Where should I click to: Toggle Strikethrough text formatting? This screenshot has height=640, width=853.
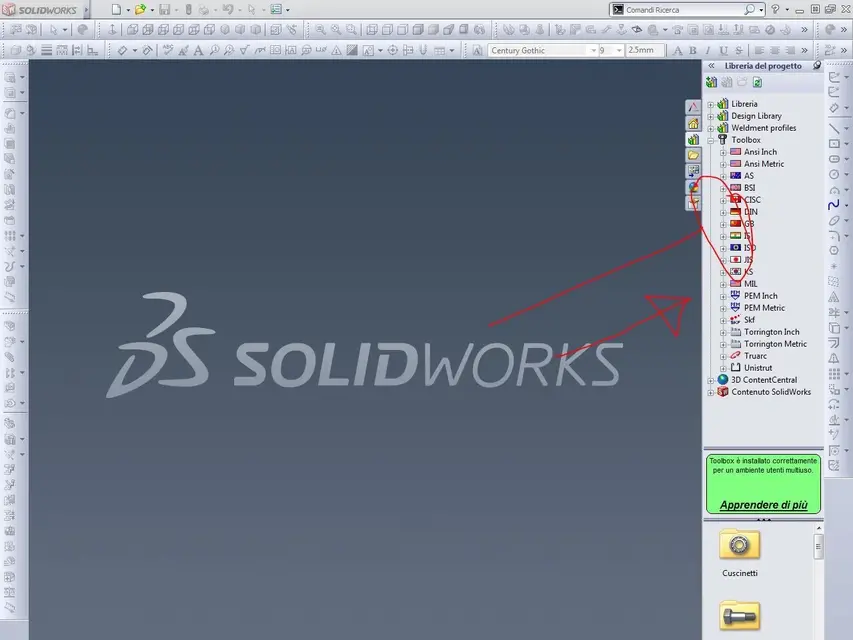pyautogui.click(x=738, y=51)
